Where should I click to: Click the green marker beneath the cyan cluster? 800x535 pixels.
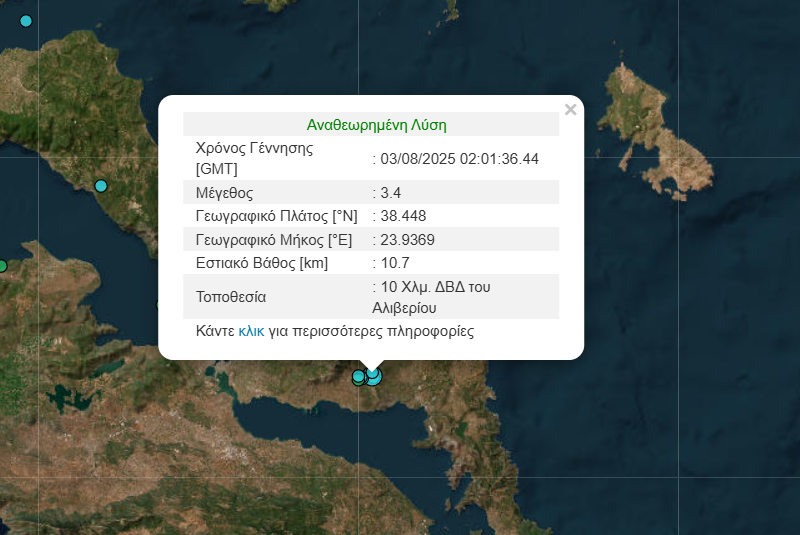358,381
